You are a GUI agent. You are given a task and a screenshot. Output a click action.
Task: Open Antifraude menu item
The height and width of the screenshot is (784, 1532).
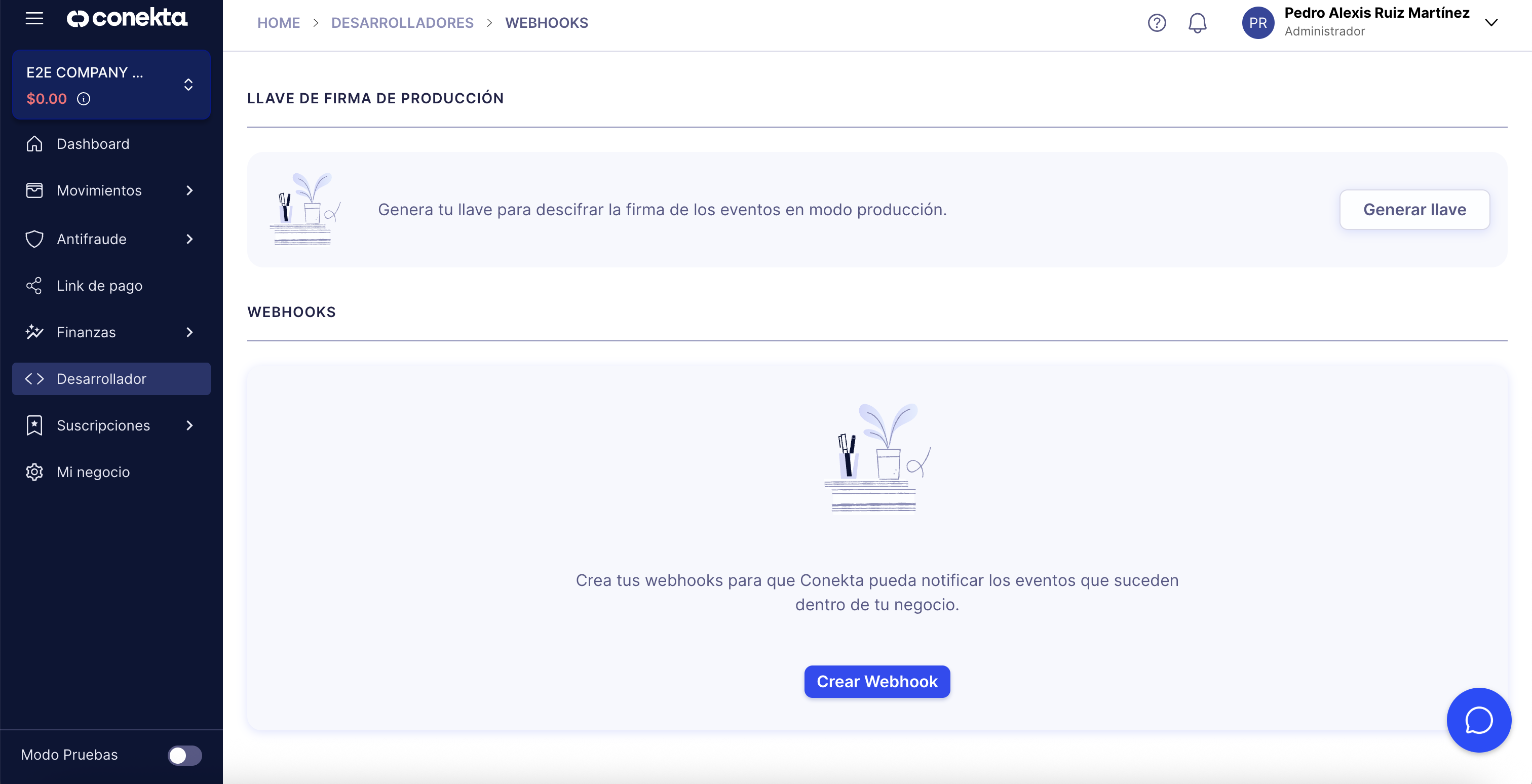111,239
